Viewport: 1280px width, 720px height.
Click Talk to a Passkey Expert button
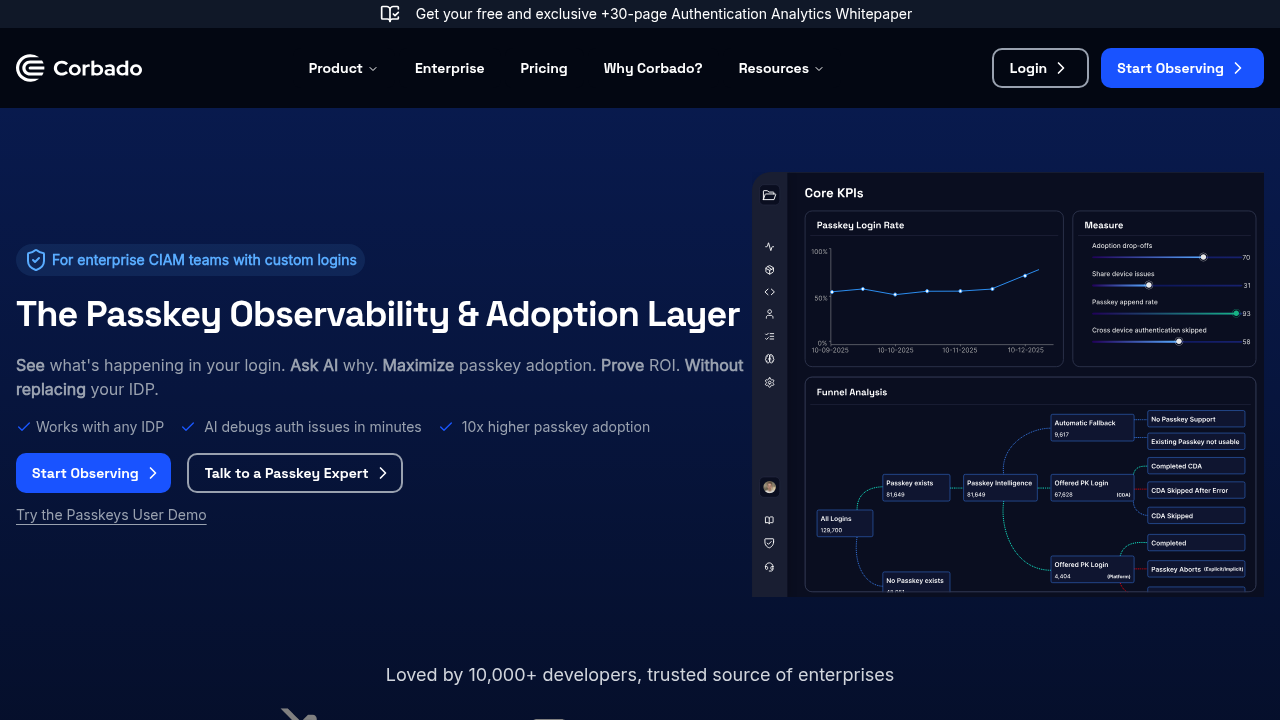coord(295,473)
